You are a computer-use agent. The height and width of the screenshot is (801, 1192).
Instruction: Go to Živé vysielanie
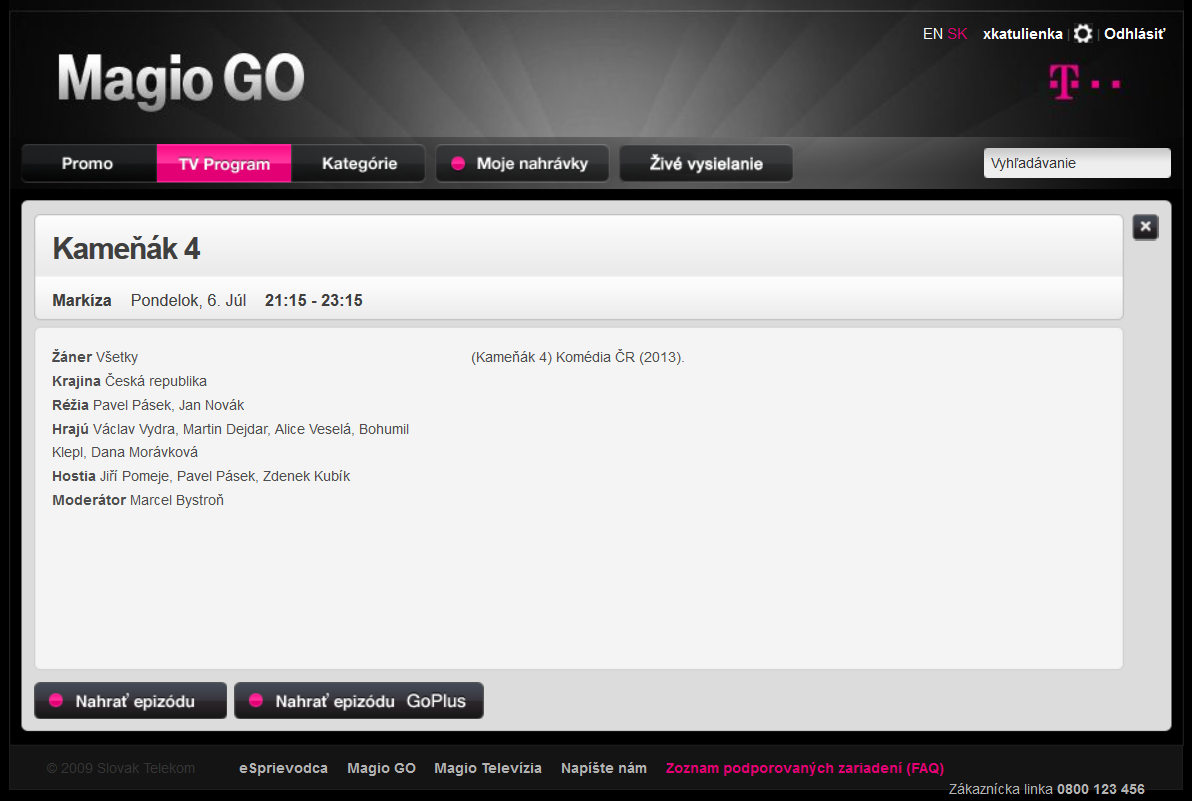pos(706,163)
